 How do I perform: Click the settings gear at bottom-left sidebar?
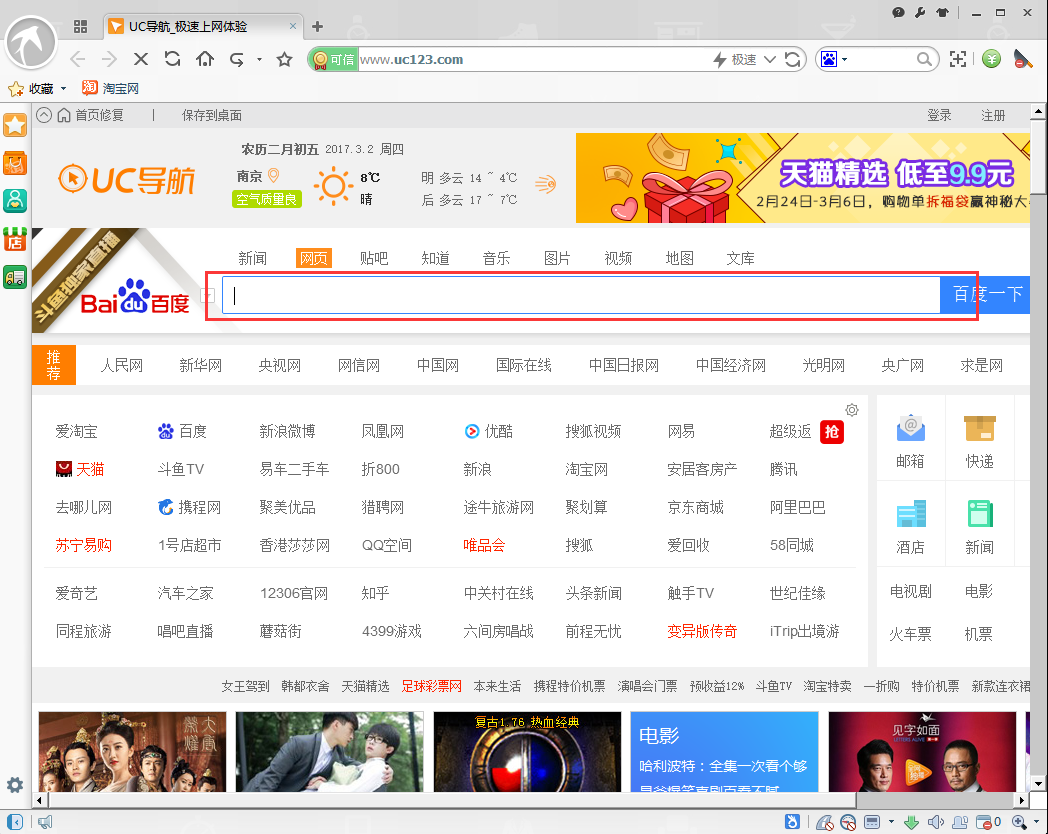[15, 785]
